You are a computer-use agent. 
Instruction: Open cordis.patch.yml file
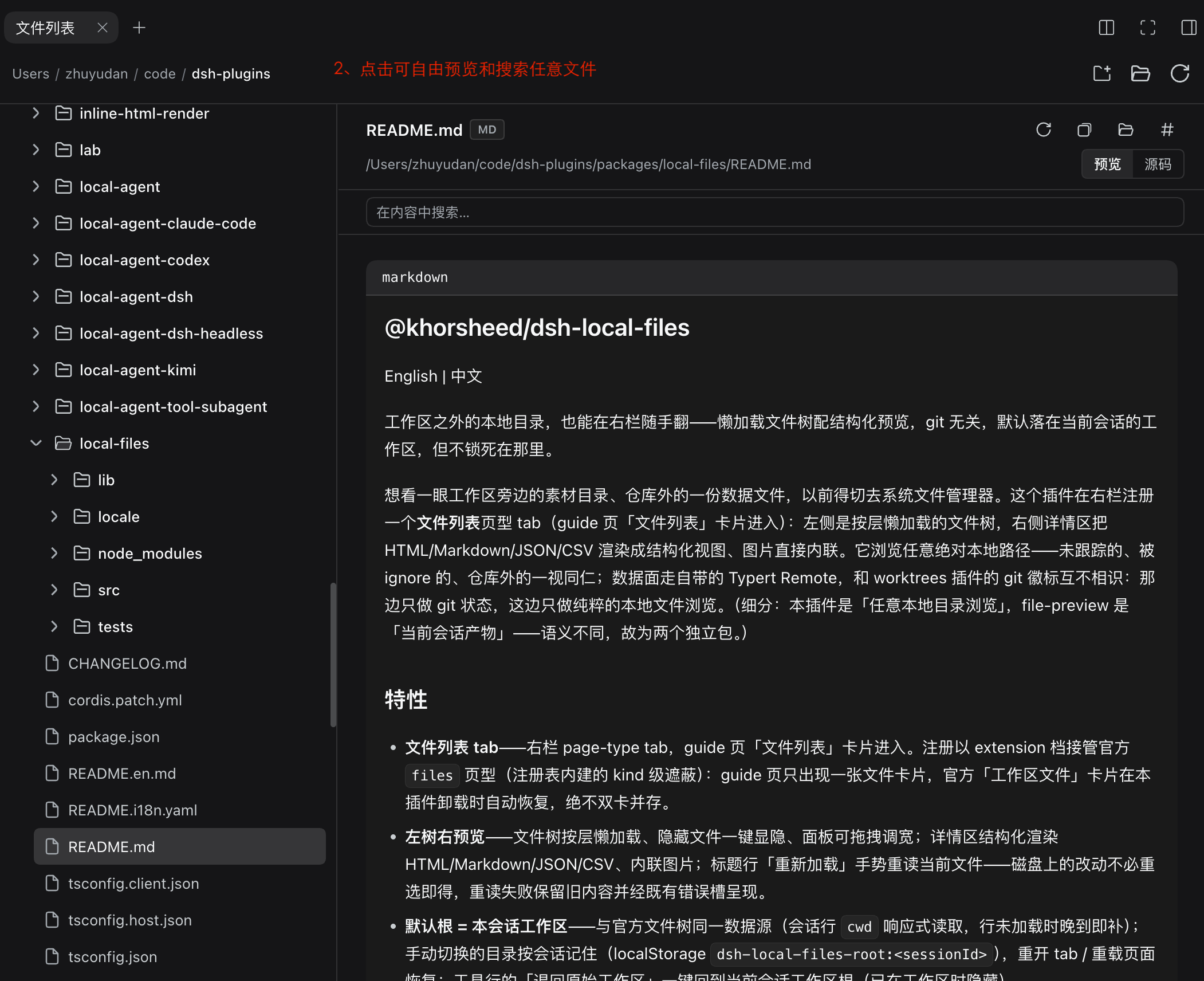point(179,700)
